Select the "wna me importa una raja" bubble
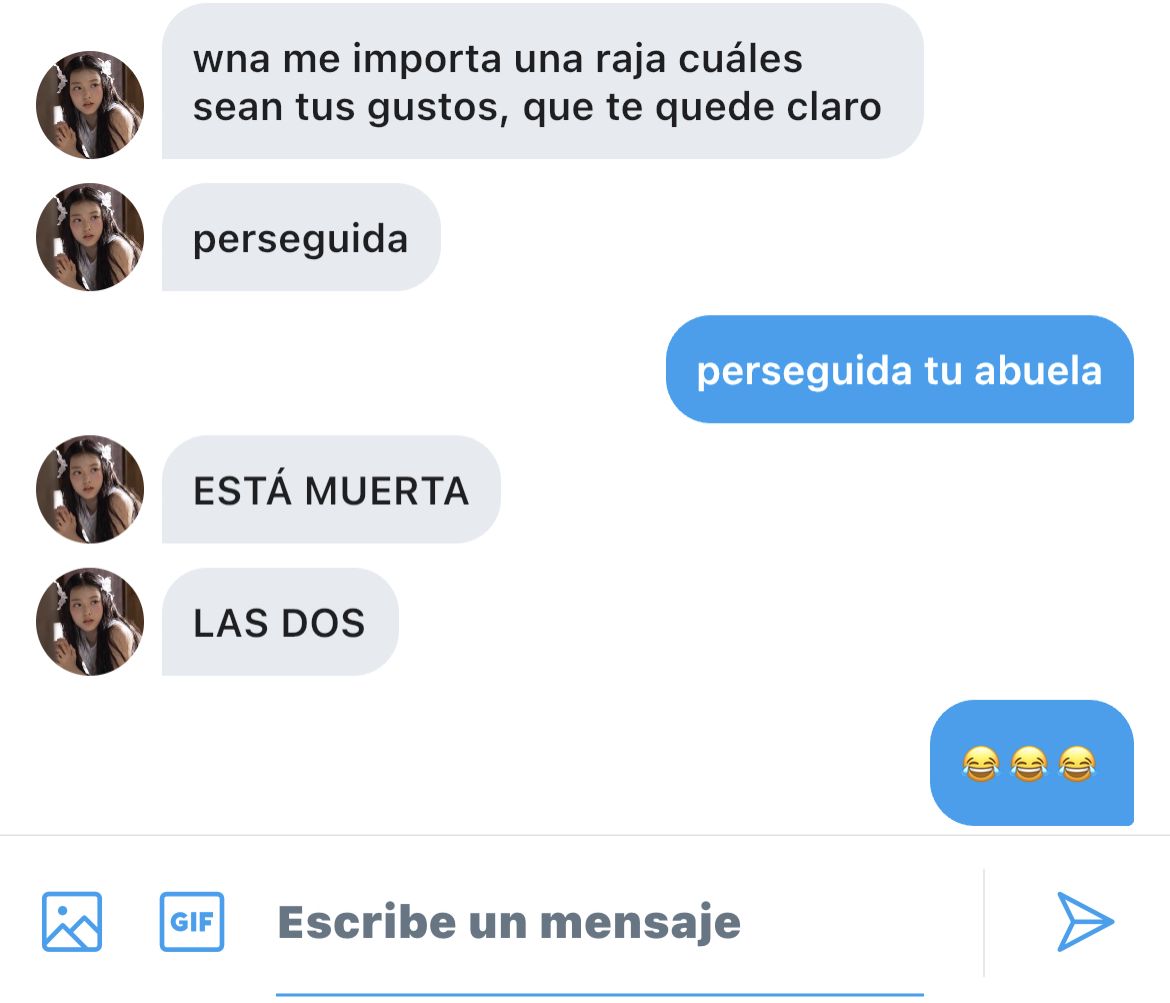The image size is (1170, 1003). pos(542,81)
